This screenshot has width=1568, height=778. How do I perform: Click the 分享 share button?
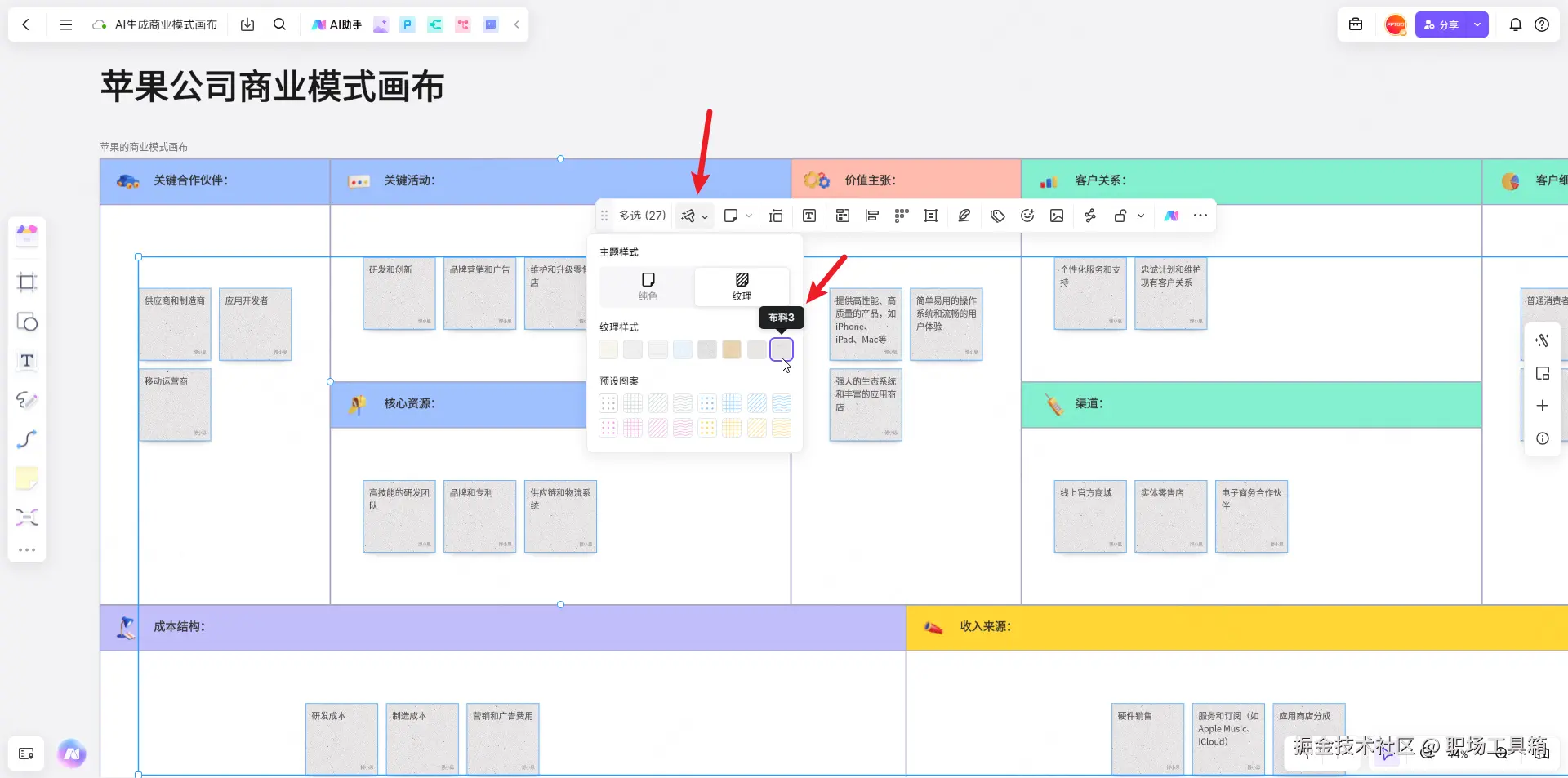(x=1441, y=24)
